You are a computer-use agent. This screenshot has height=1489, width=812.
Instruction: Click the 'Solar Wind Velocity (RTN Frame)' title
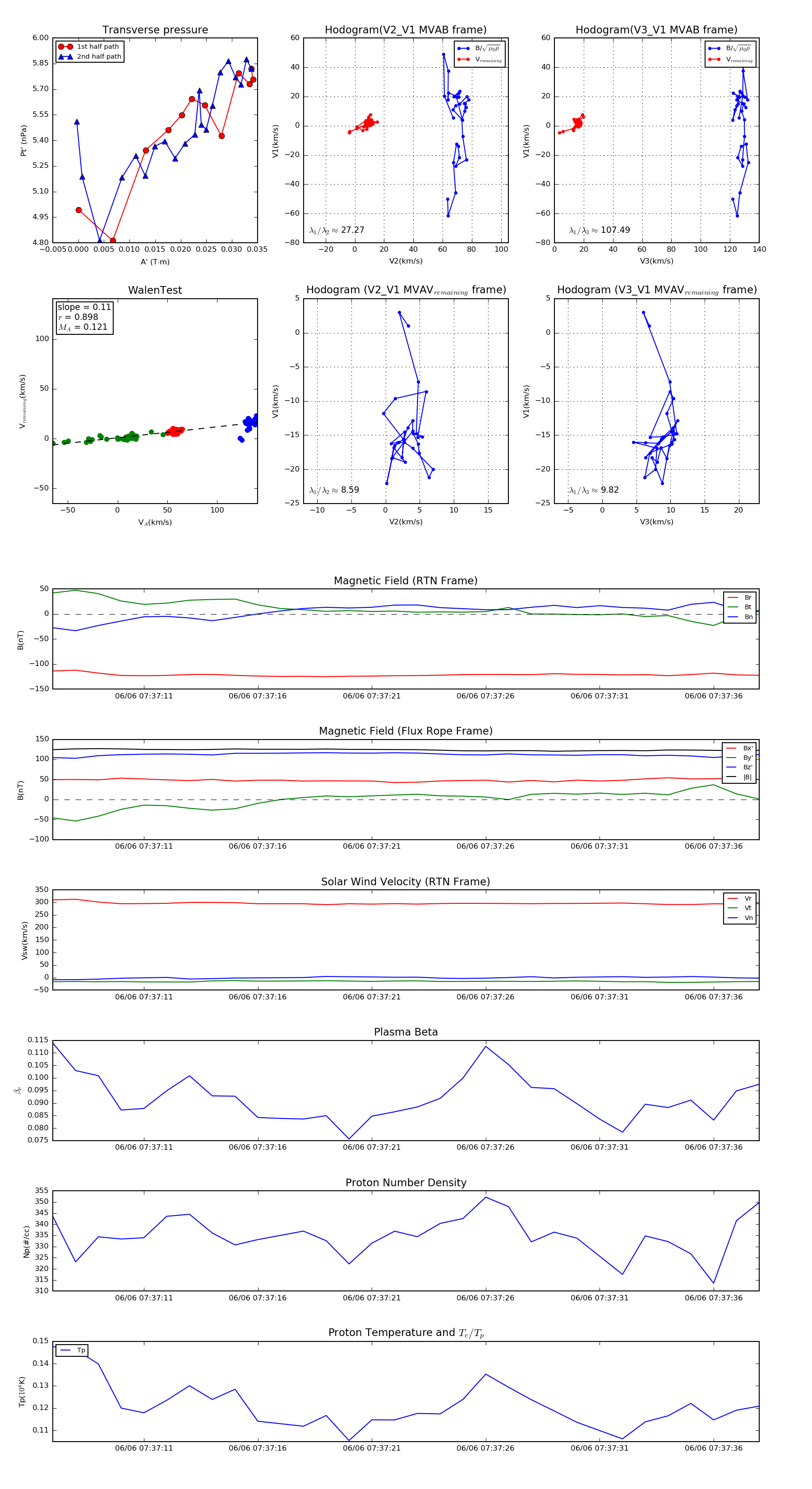pos(405,882)
